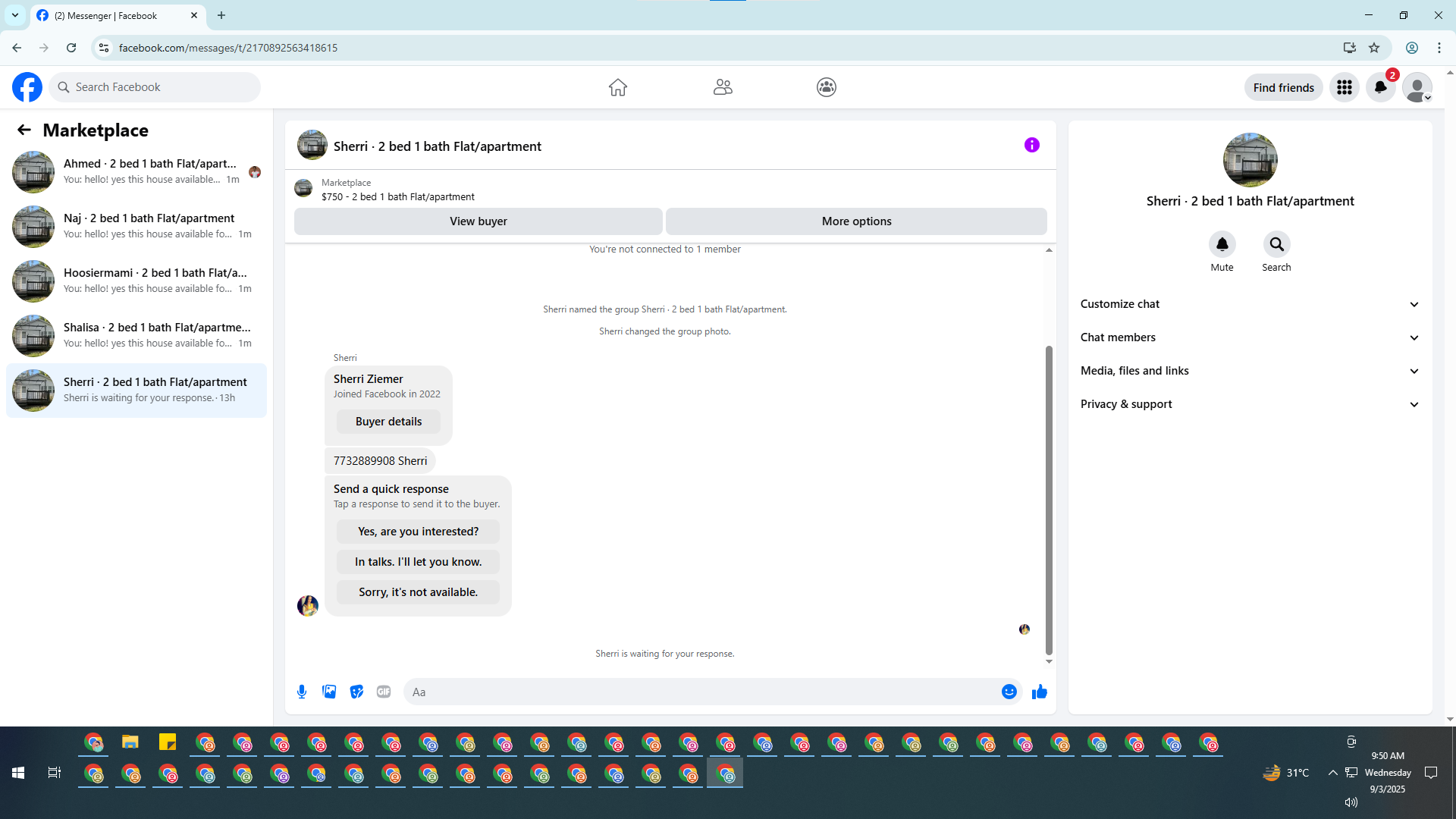Open the Windows Start menu
Image resolution: width=1456 pixels, height=819 pixels.
18,773
